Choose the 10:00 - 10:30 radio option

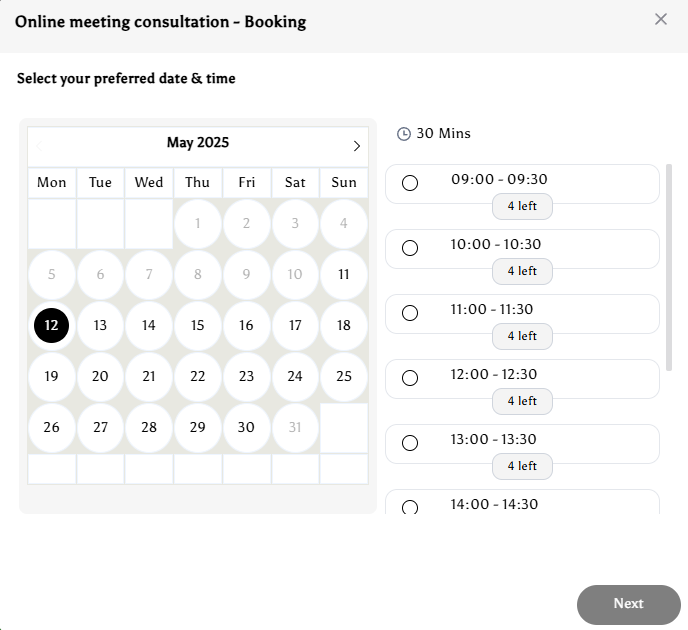tap(410, 248)
